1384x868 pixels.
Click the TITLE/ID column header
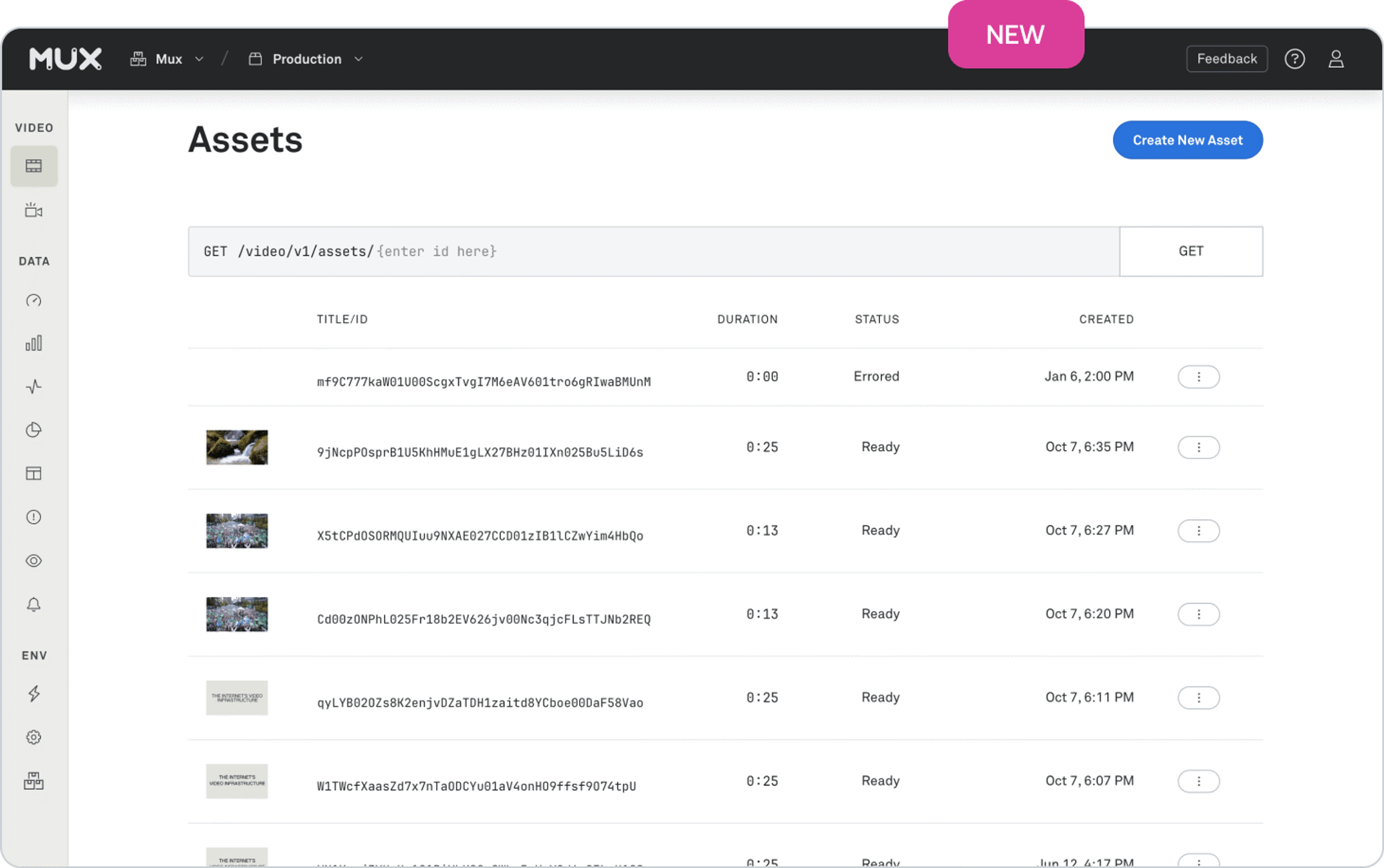point(342,319)
